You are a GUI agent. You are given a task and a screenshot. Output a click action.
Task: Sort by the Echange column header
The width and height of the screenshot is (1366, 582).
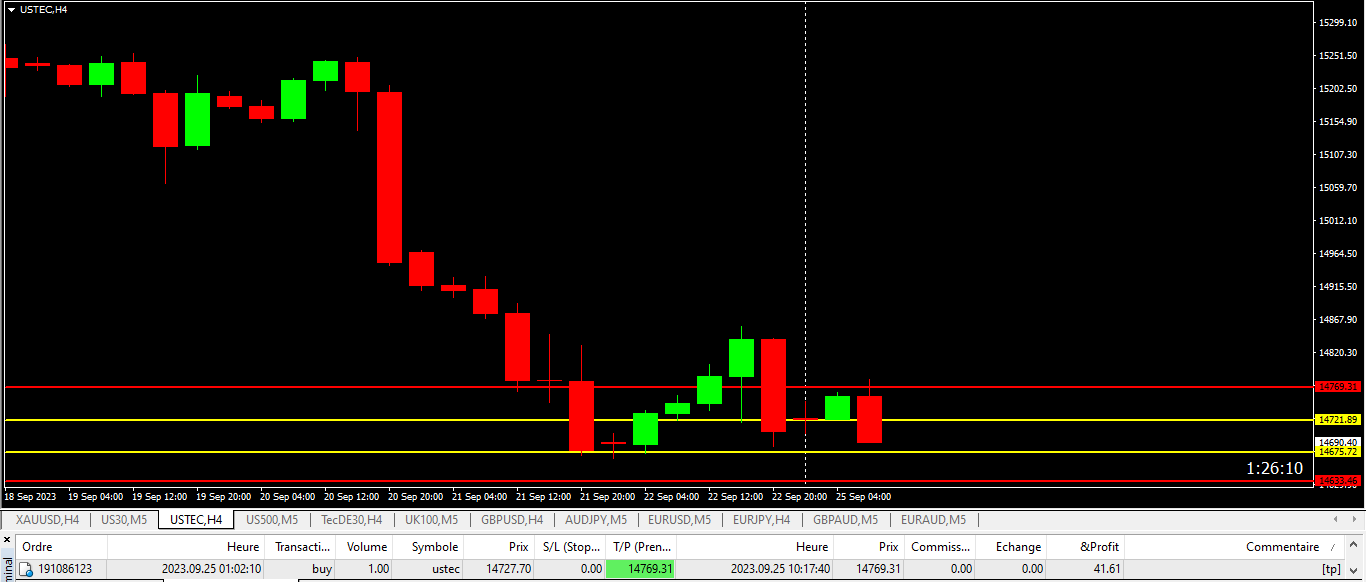[1011, 547]
